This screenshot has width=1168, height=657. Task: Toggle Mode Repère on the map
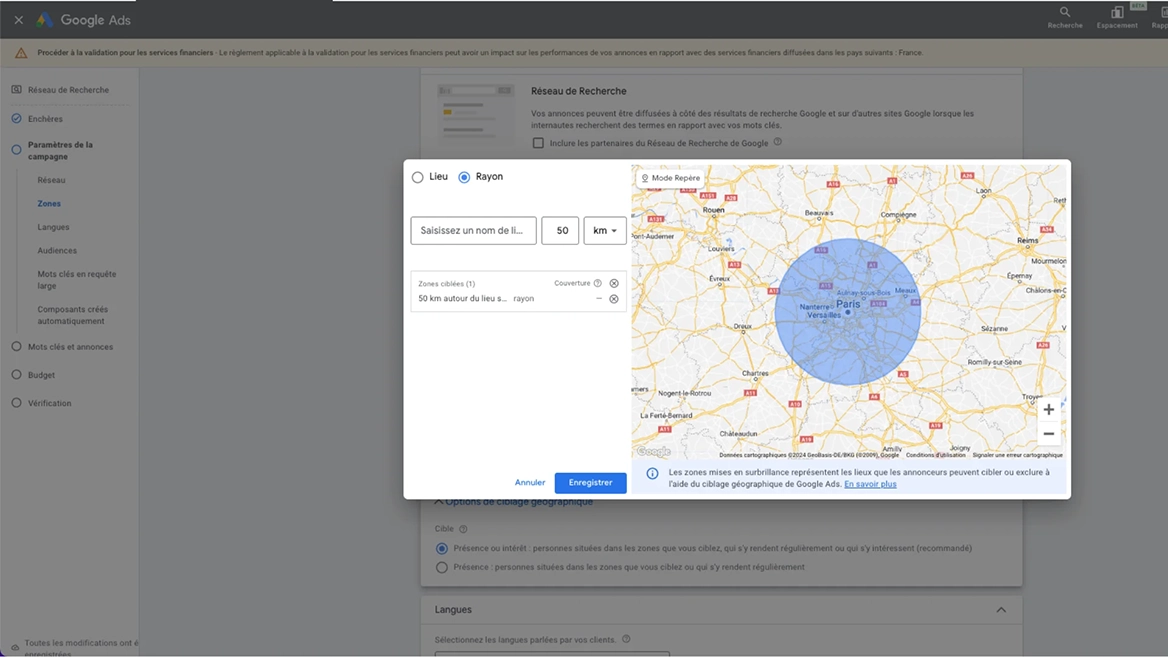coord(670,178)
